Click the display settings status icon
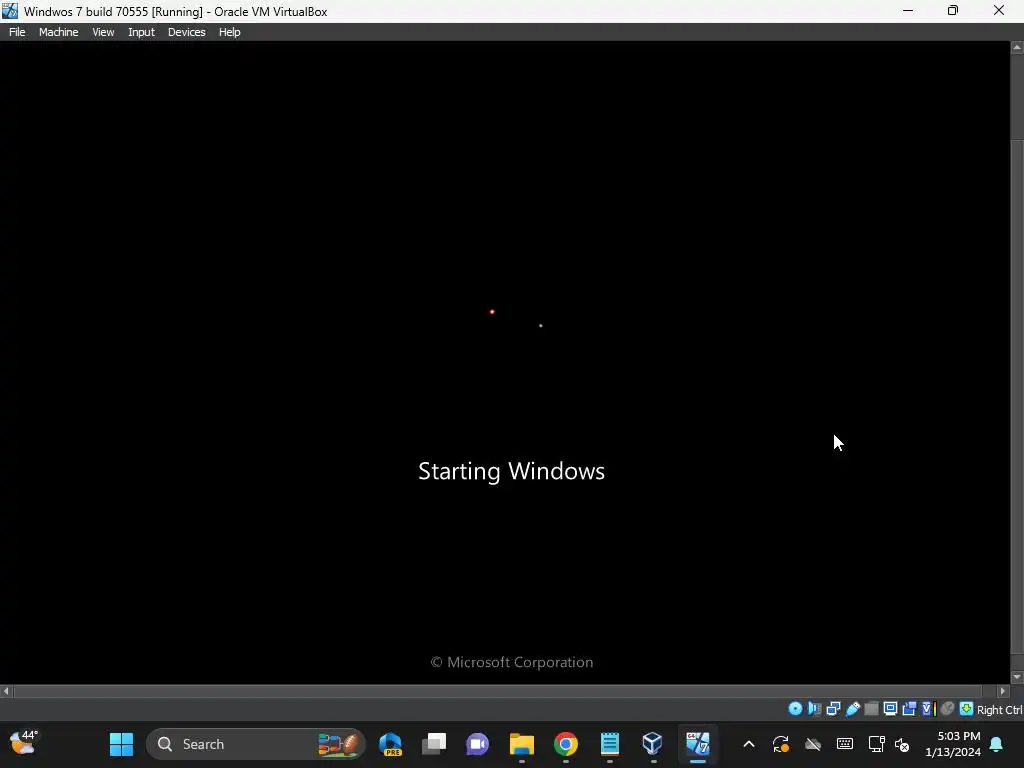This screenshot has width=1024, height=768. tap(890, 709)
